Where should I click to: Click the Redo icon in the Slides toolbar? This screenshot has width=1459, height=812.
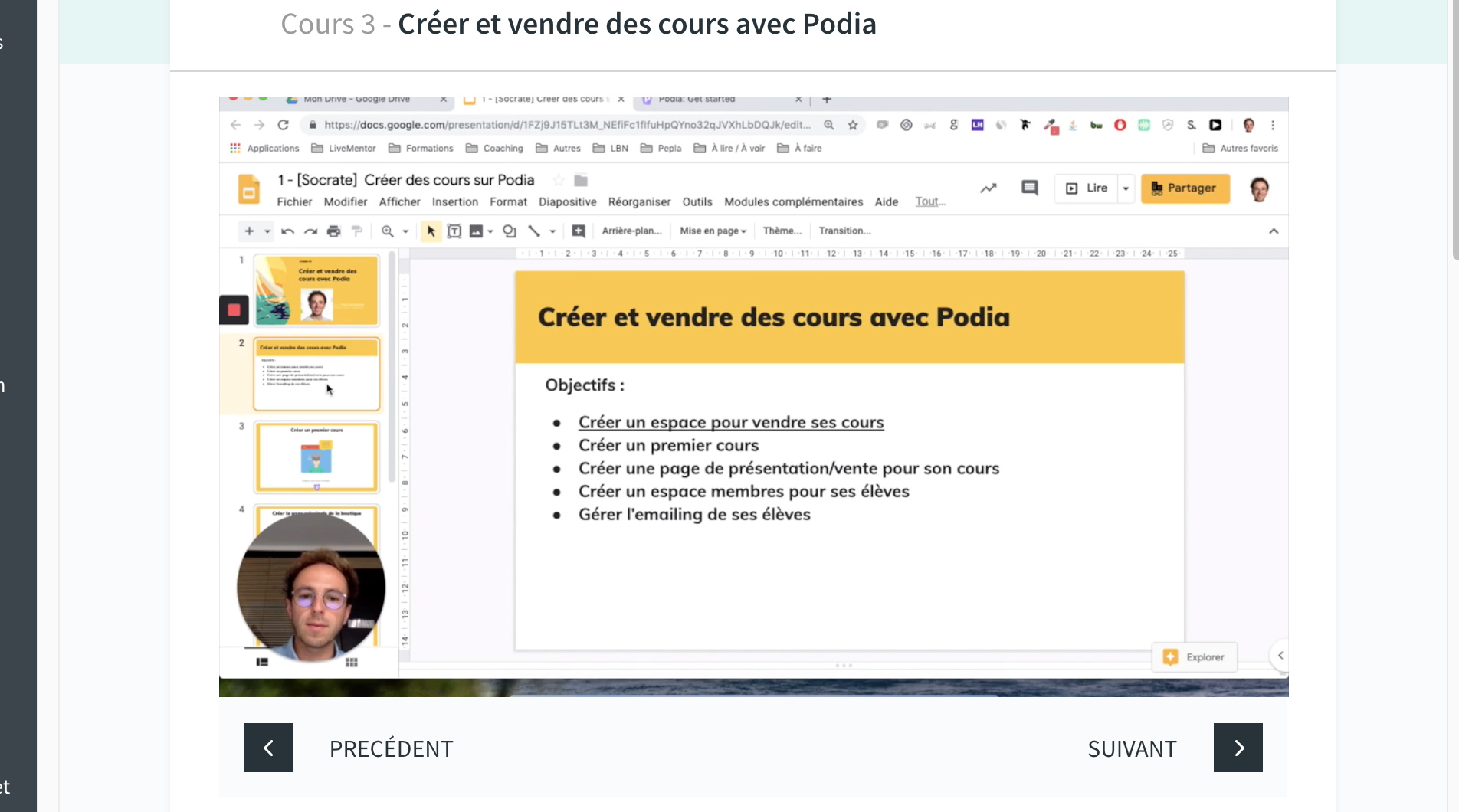(310, 231)
